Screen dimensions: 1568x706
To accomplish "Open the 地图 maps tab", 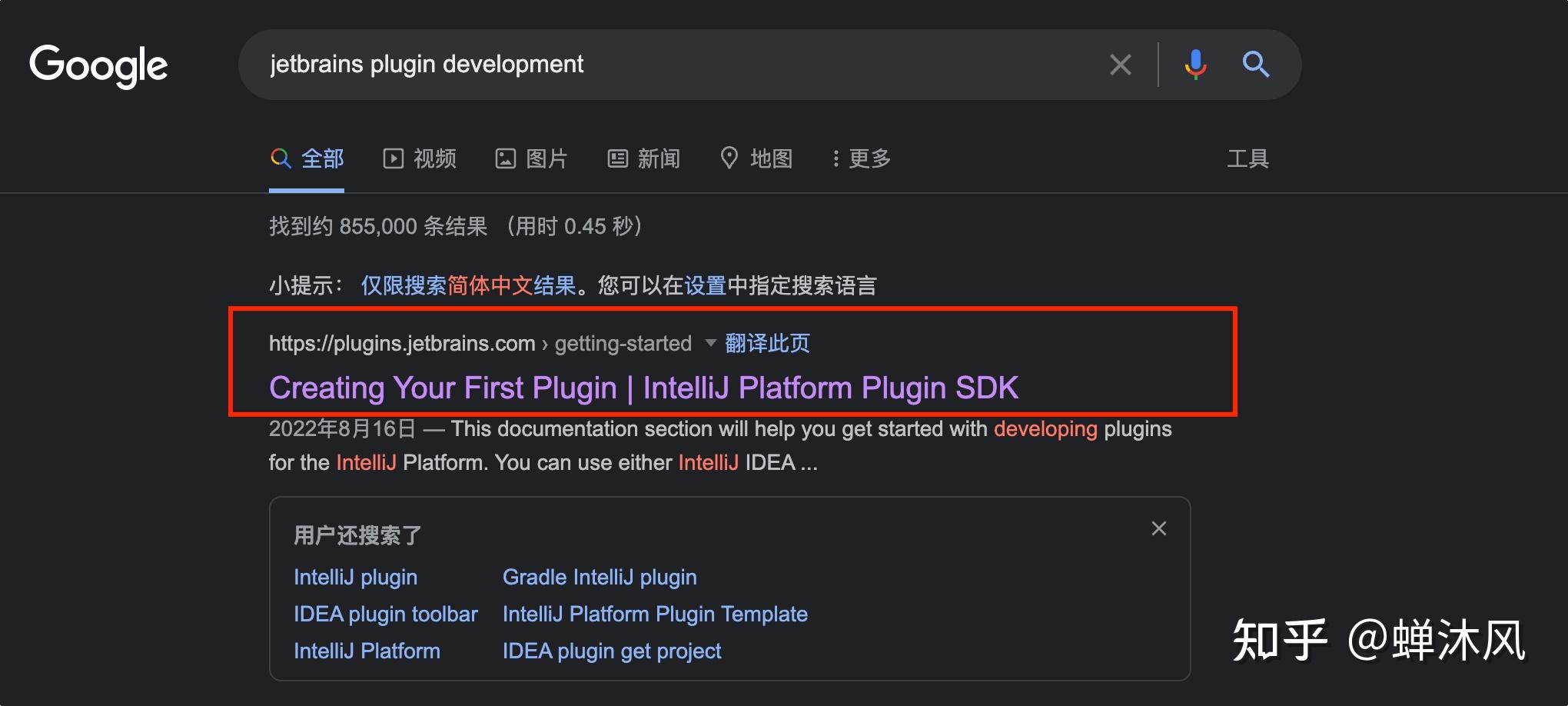I will coord(756,158).
